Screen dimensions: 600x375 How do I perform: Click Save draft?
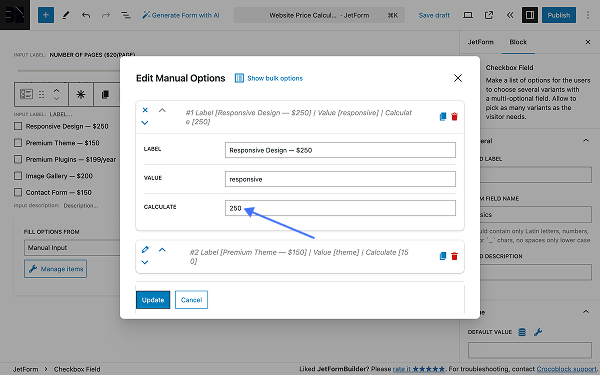(434, 15)
